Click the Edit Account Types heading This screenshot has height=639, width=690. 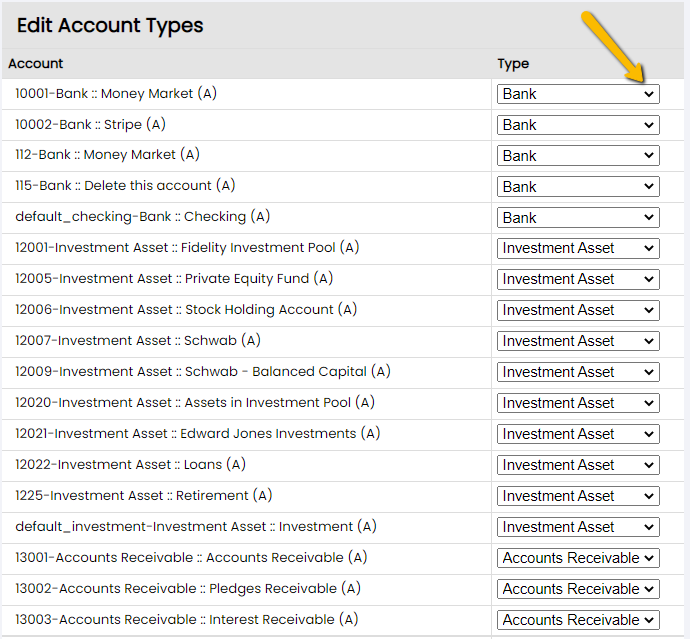110,26
